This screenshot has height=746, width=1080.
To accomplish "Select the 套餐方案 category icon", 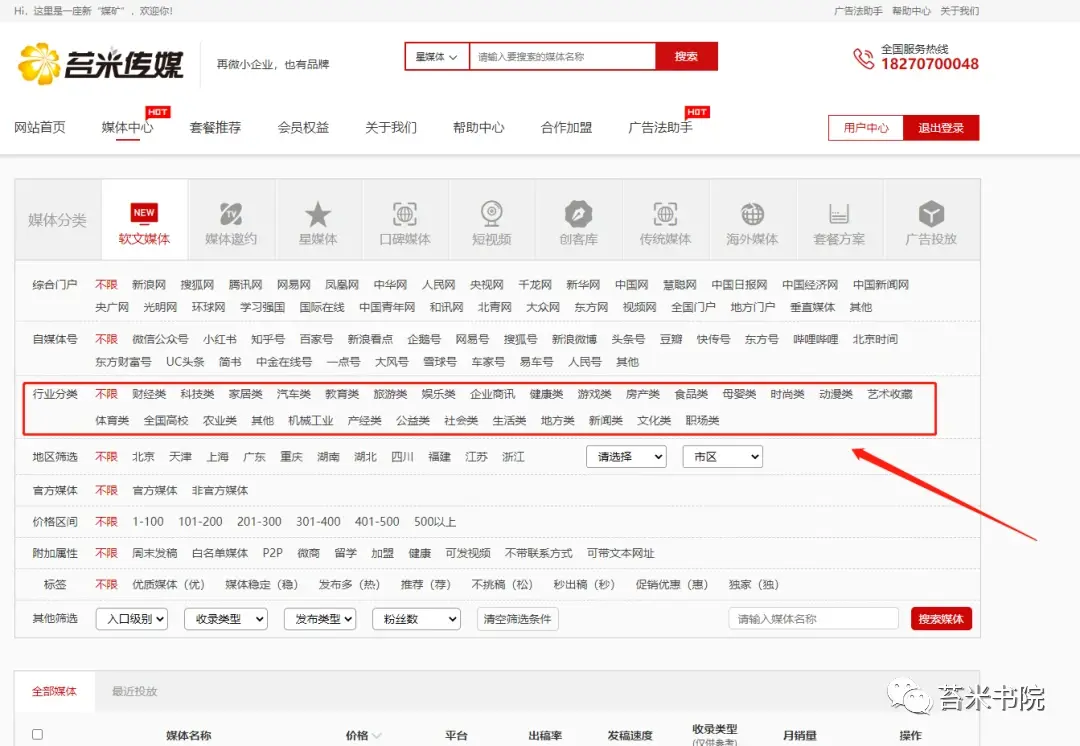I will (x=839, y=214).
